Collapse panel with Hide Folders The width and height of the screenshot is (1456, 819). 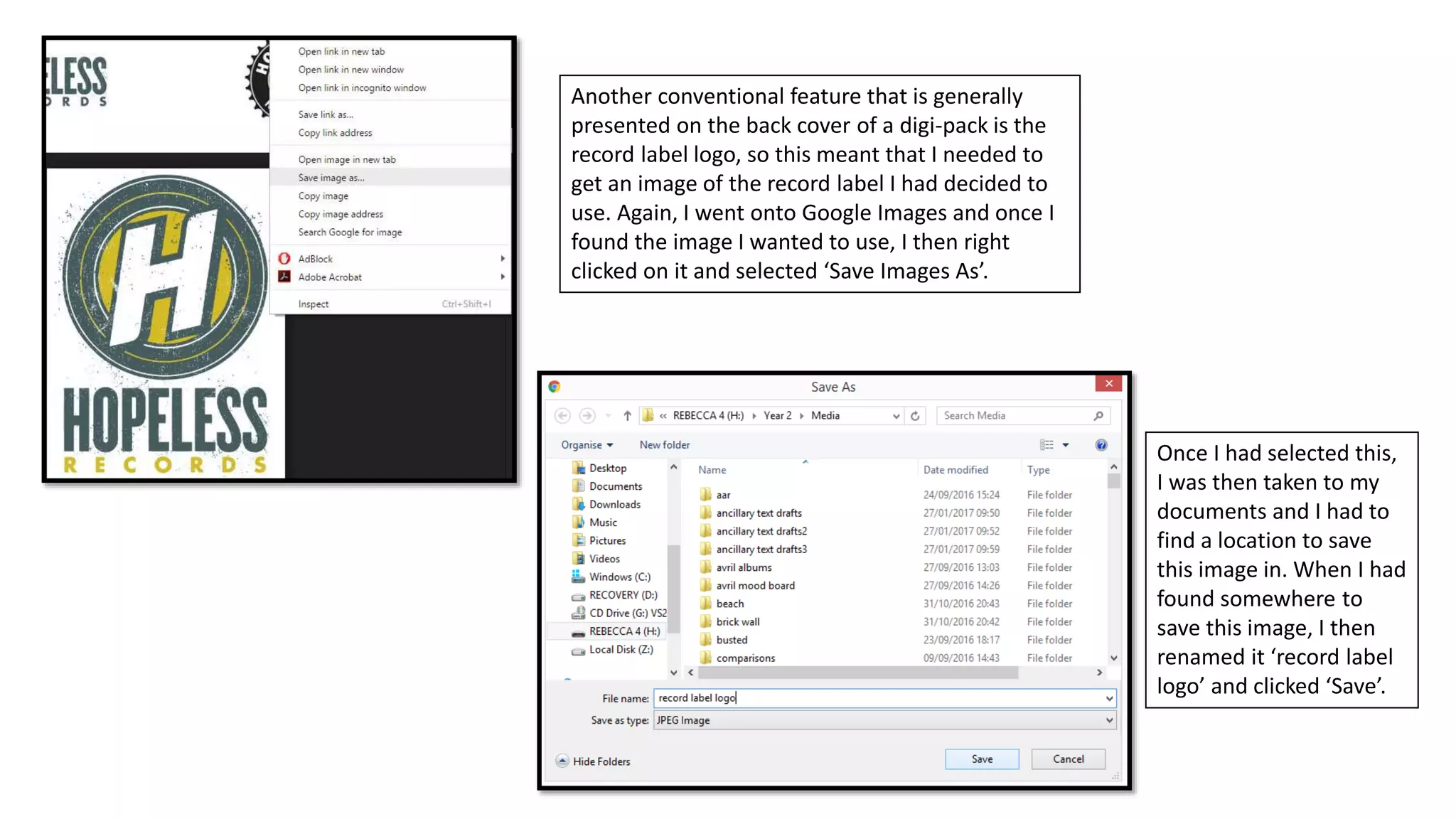click(593, 761)
